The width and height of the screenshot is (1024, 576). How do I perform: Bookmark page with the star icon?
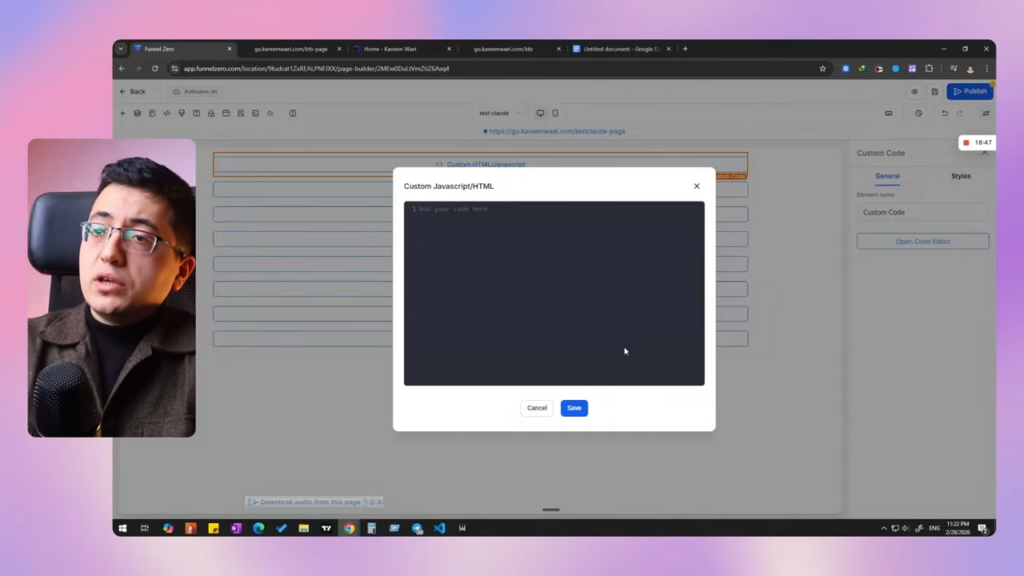point(823,69)
